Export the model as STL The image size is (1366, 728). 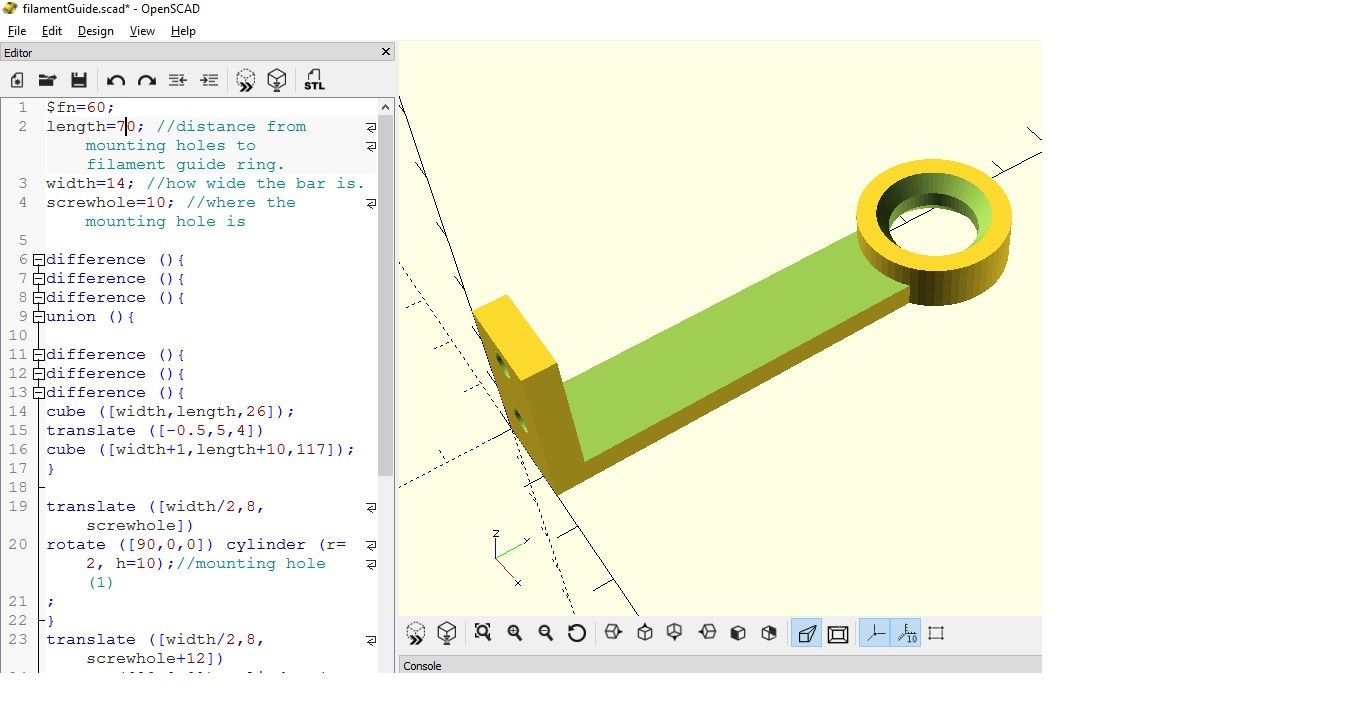tap(314, 80)
